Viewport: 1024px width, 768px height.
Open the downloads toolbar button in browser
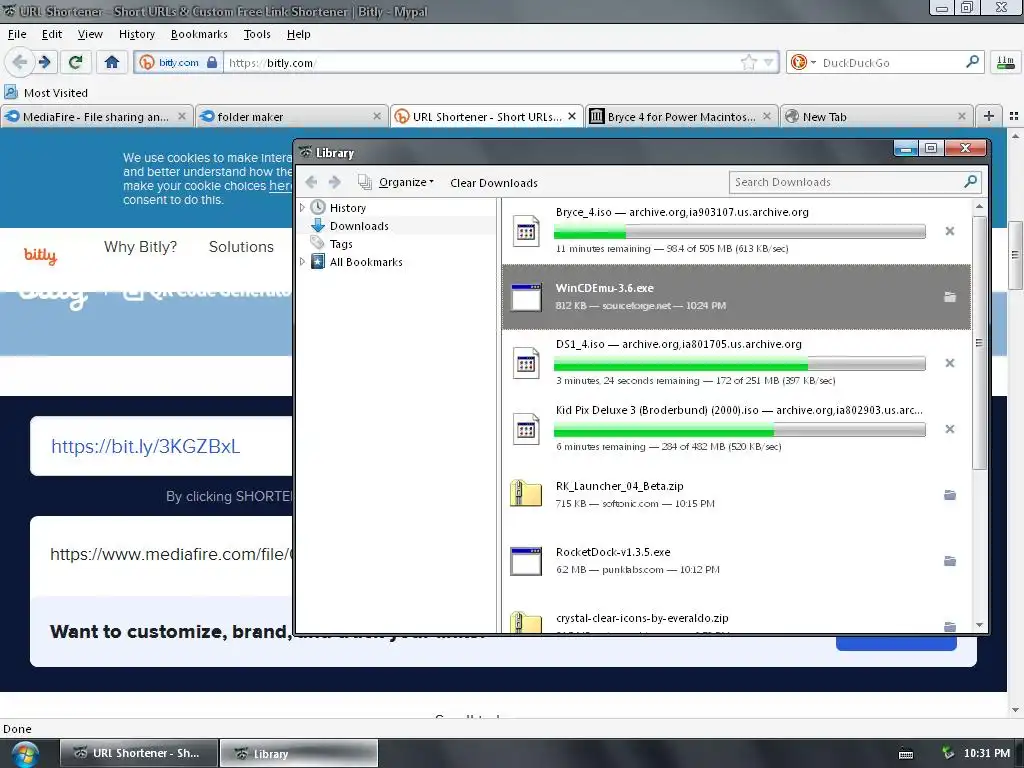click(x=1005, y=63)
